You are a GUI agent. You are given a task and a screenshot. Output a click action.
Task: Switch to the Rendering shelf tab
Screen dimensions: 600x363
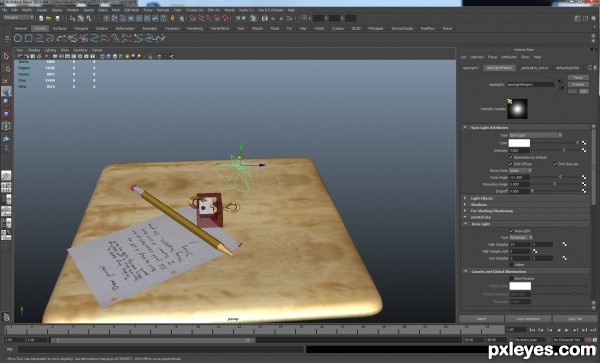[x=195, y=28]
